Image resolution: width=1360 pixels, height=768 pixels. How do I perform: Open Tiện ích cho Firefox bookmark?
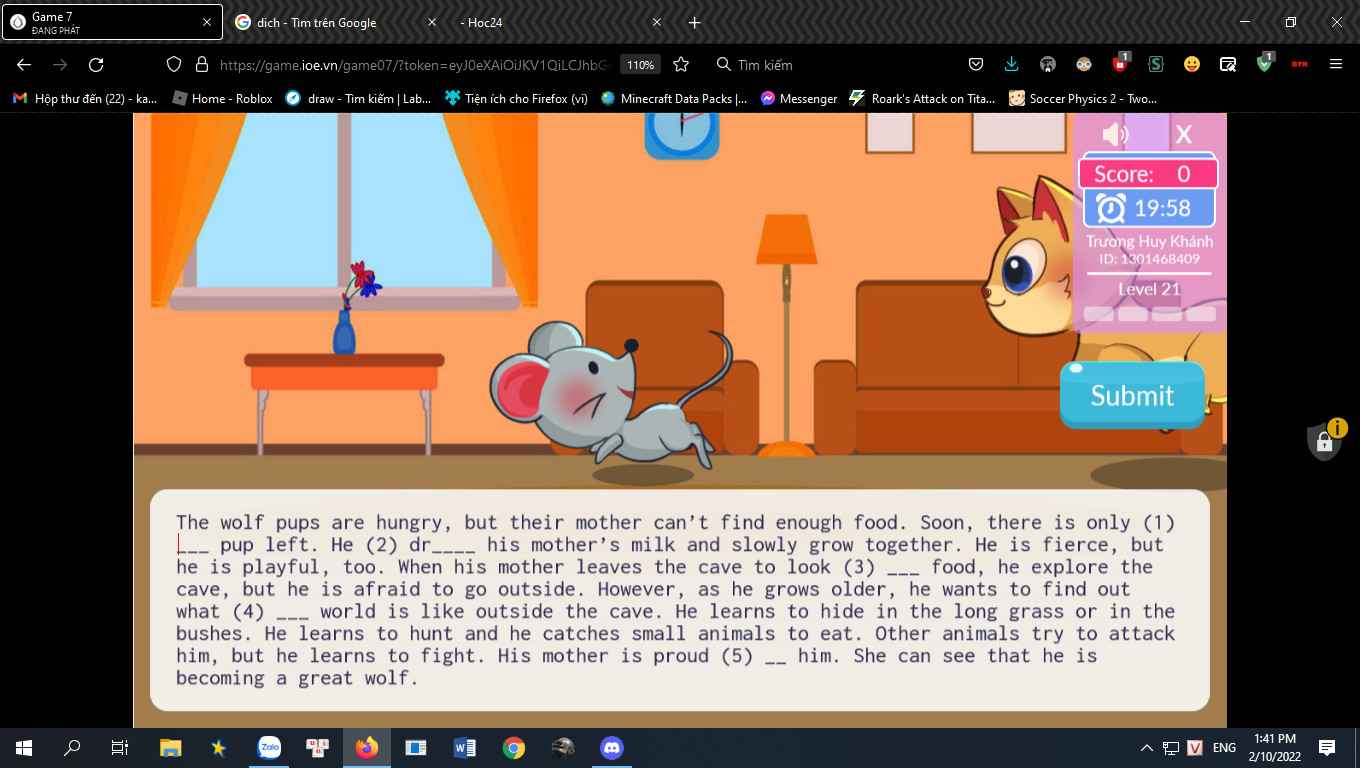[516, 98]
